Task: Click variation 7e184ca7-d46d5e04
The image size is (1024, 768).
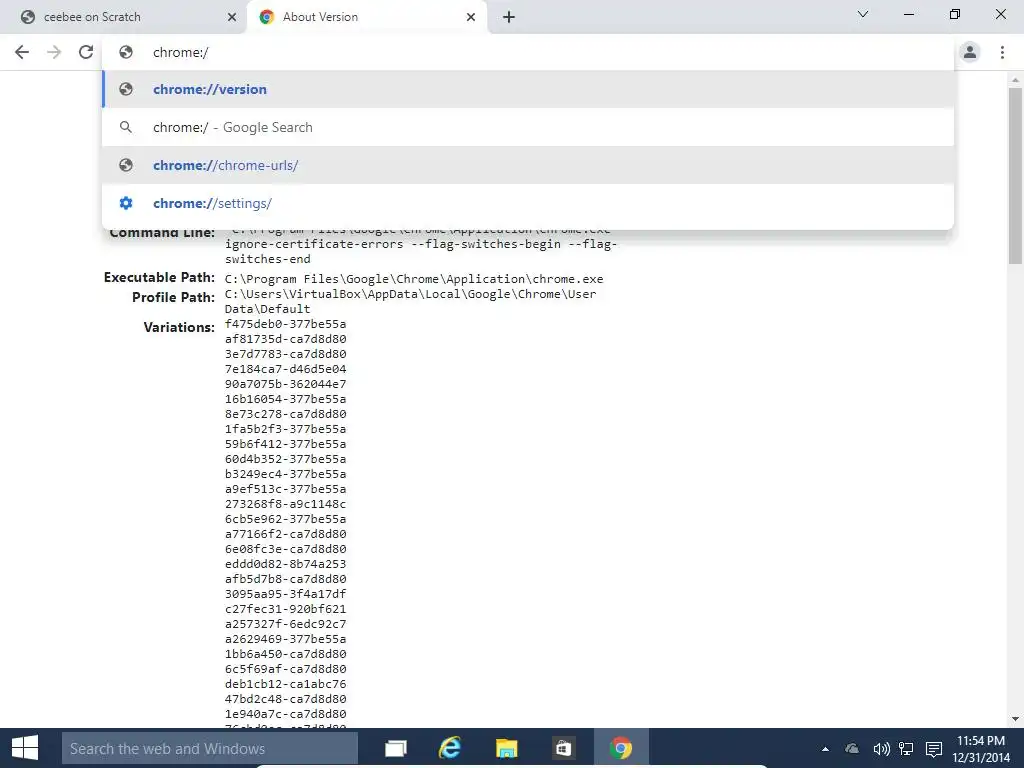Action: pos(285,369)
